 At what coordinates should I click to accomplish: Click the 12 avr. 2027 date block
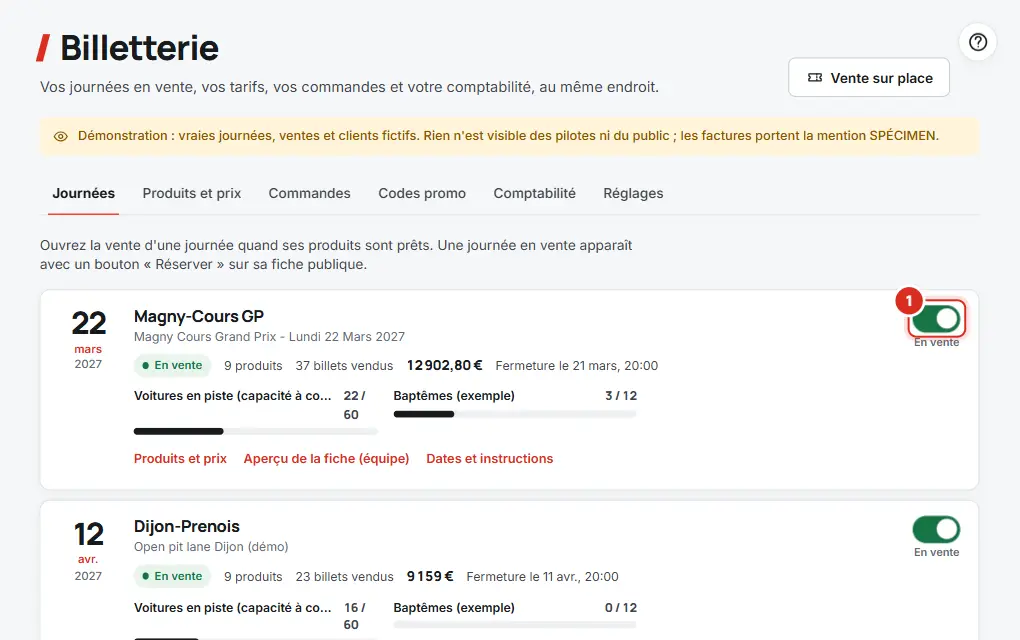pos(88,550)
